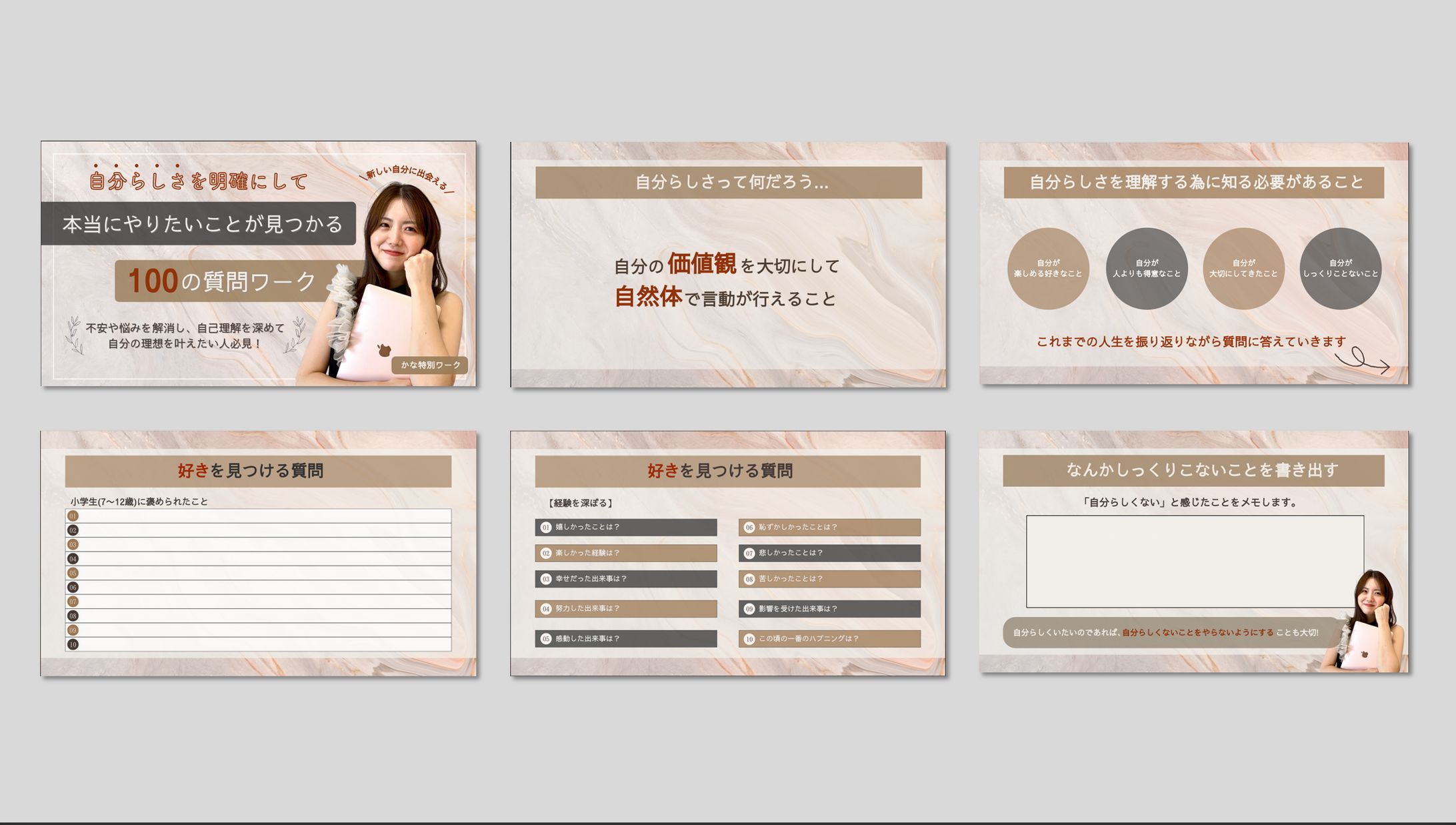This screenshot has height=825, width=1456.
Task: Select the 恥ずかしかったことは？ question bar
Action: click(x=829, y=527)
